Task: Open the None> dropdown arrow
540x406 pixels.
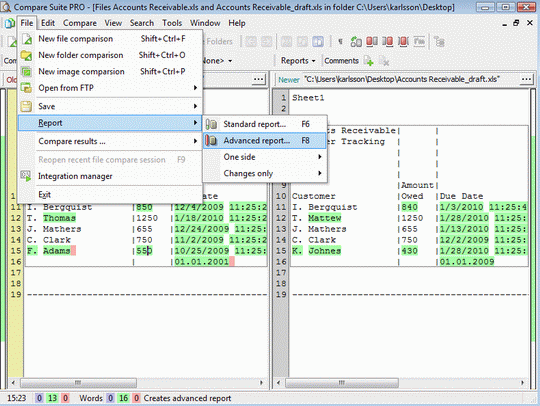Action: [x=230, y=61]
